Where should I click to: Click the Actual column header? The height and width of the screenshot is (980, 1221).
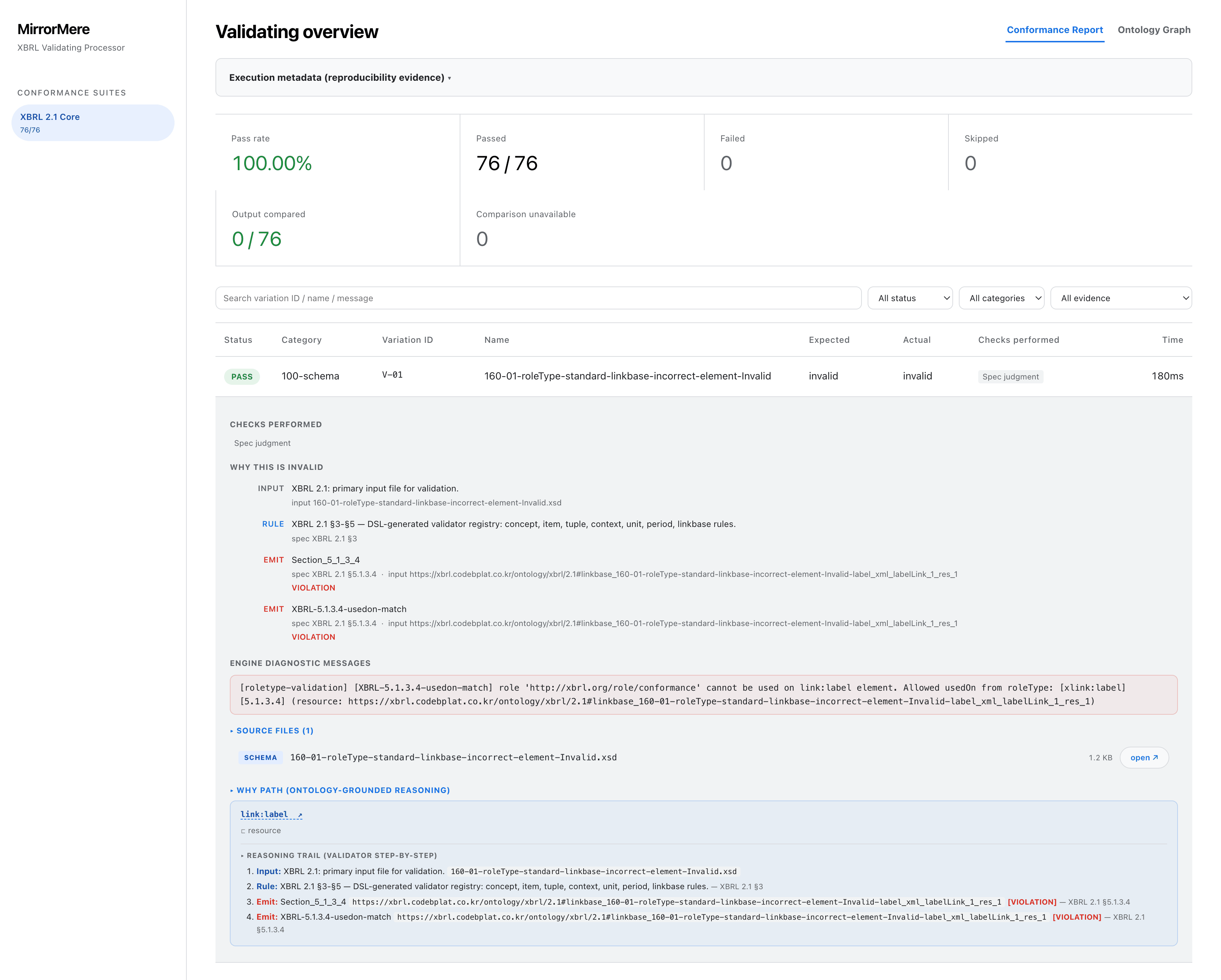916,340
